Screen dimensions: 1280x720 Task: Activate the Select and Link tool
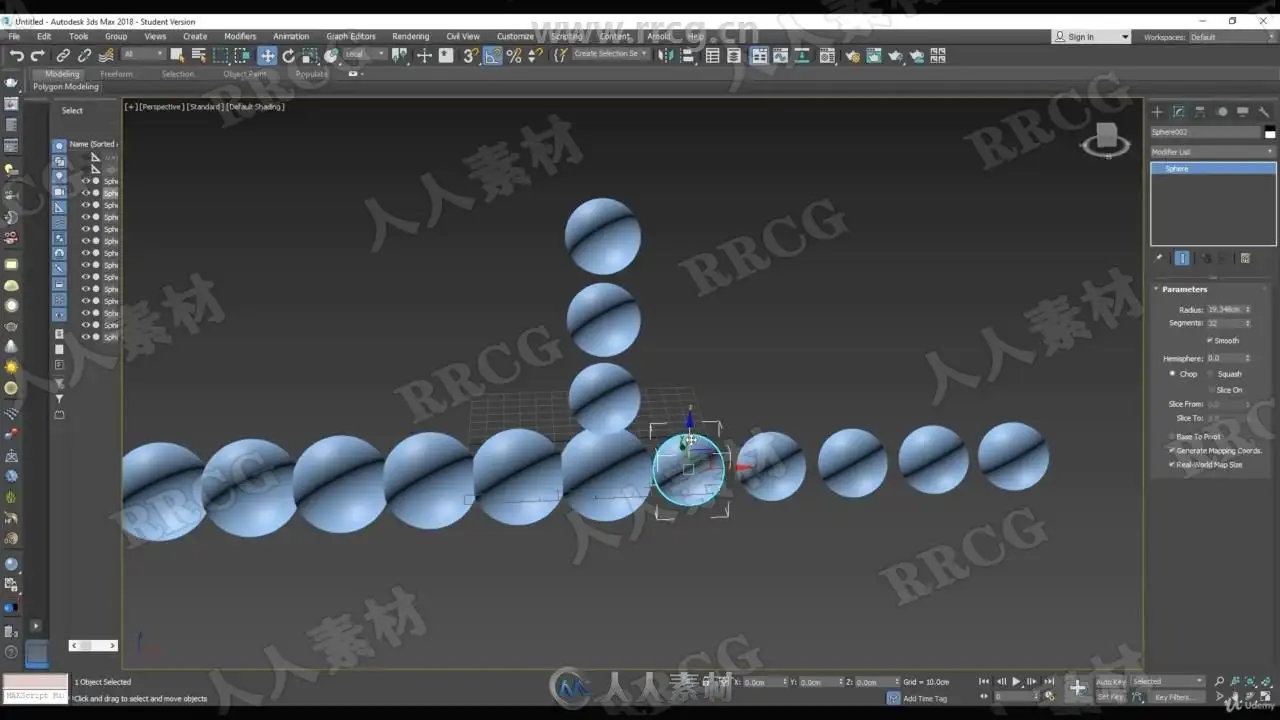63,56
